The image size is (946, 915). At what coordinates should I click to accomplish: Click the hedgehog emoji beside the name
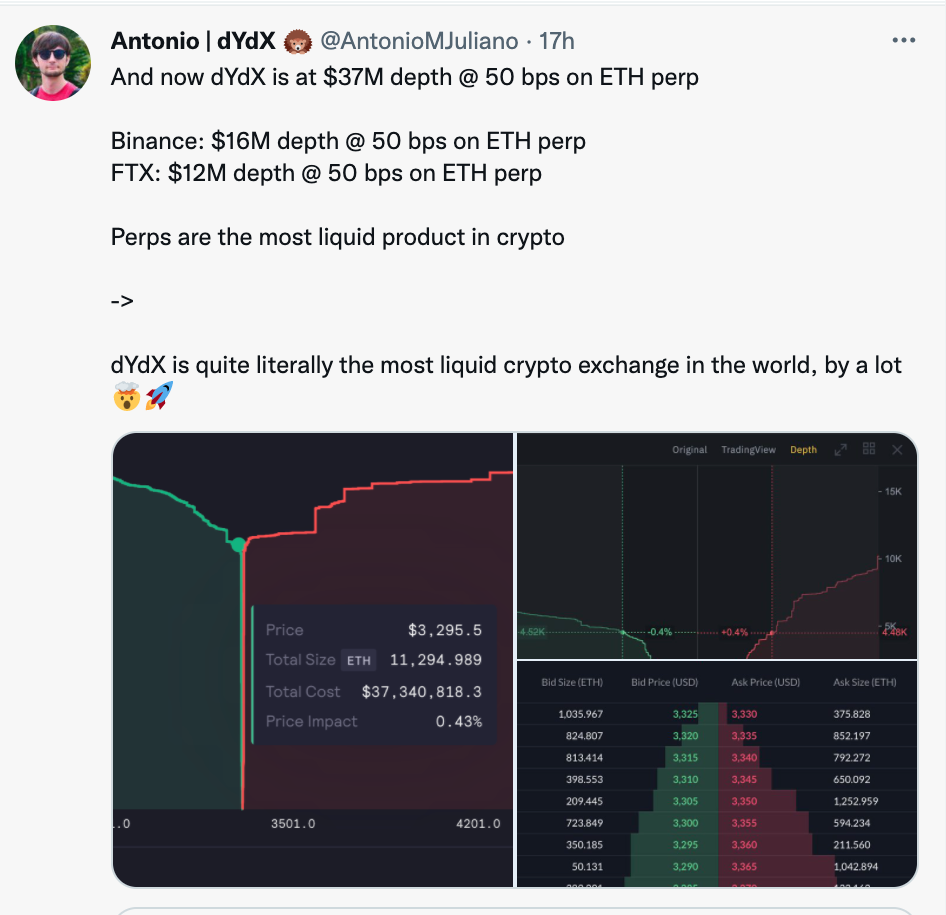tap(297, 42)
